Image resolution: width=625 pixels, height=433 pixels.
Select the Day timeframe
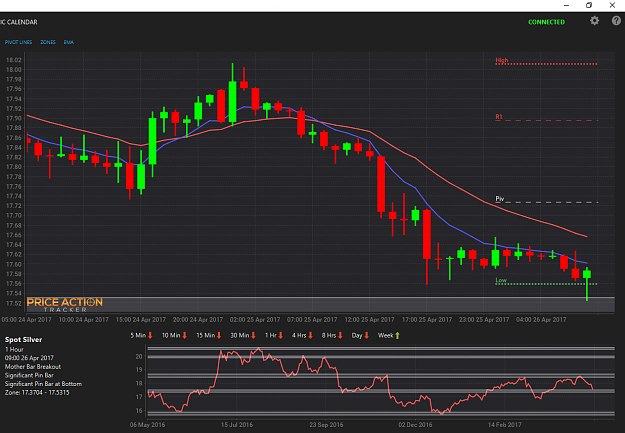pos(357,335)
